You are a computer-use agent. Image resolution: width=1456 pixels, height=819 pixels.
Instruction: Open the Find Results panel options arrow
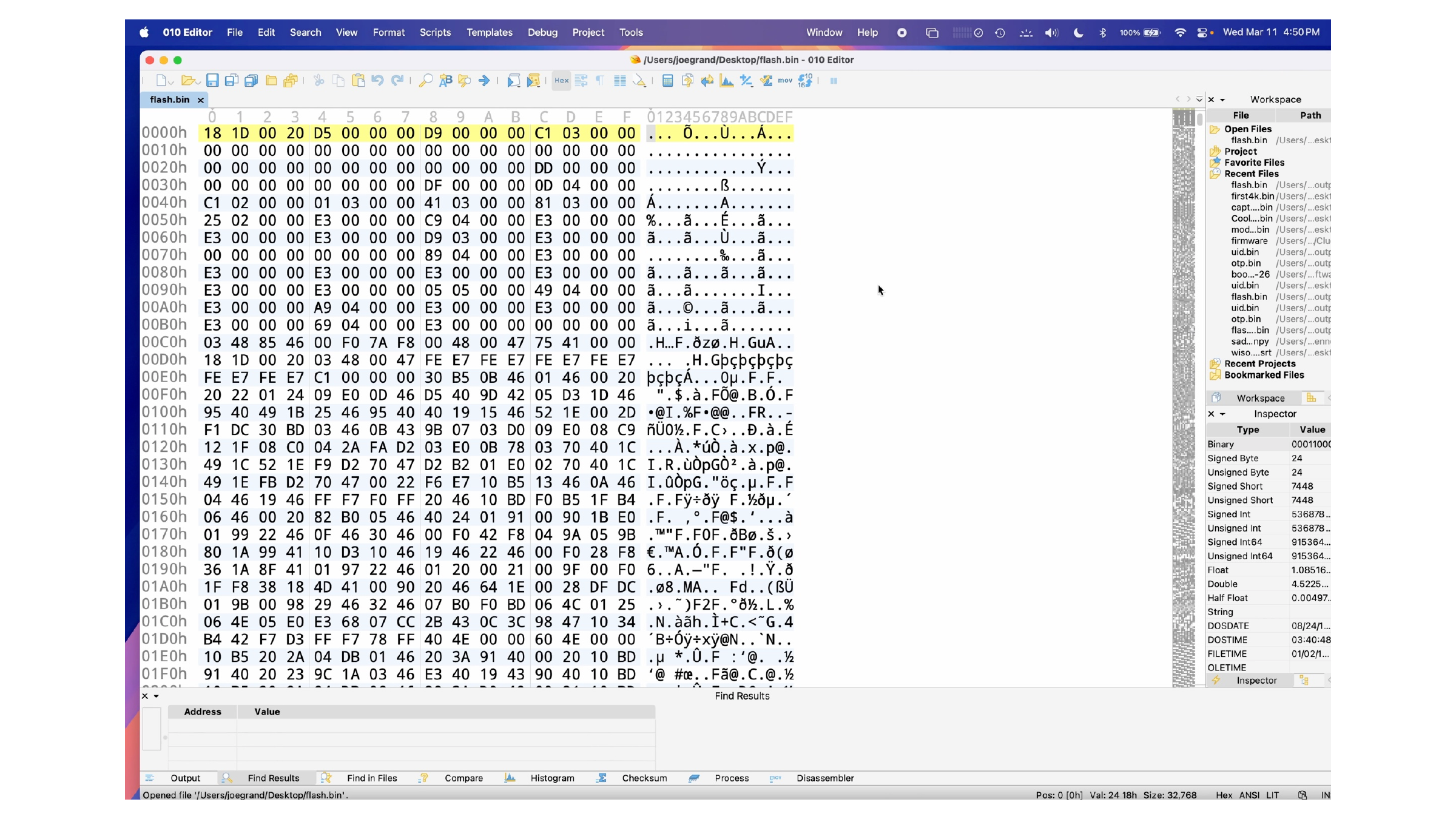point(157,696)
